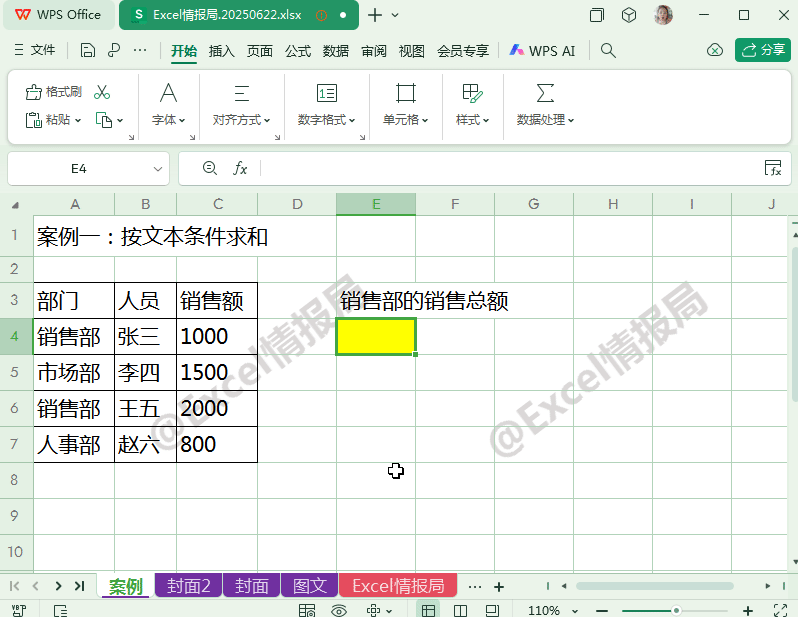The image size is (798, 617).
Task: Click the Cut scissors icon
Action: click(102, 92)
